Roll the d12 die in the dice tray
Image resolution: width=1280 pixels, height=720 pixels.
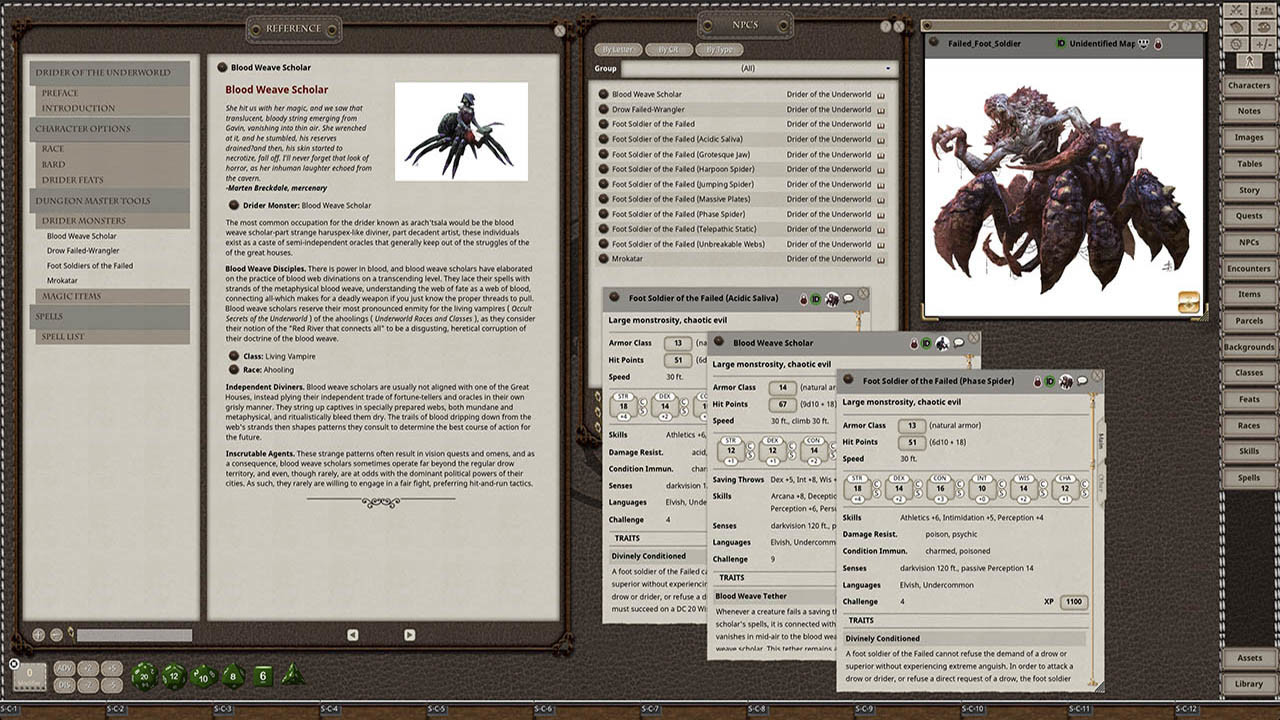point(173,677)
